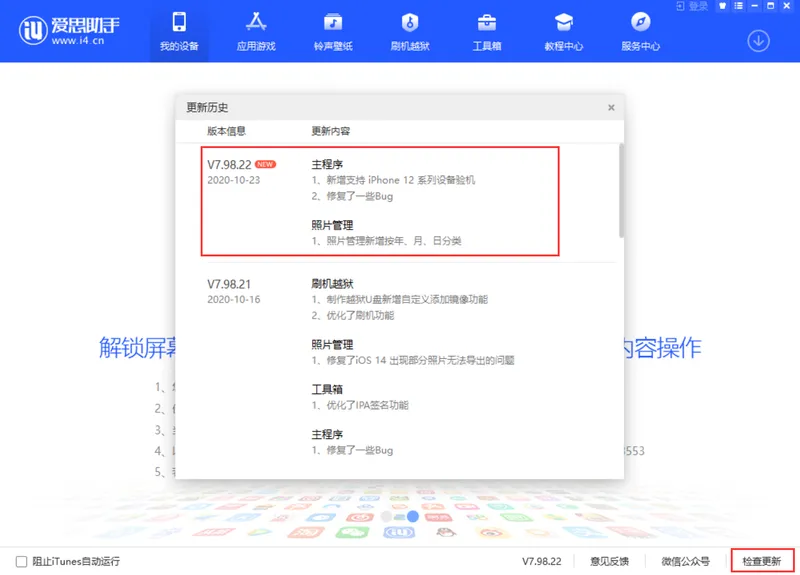This screenshot has height=575, width=800.
Task: Click the 刷机越狱 heading under V7.98.21
Action: click(332, 284)
